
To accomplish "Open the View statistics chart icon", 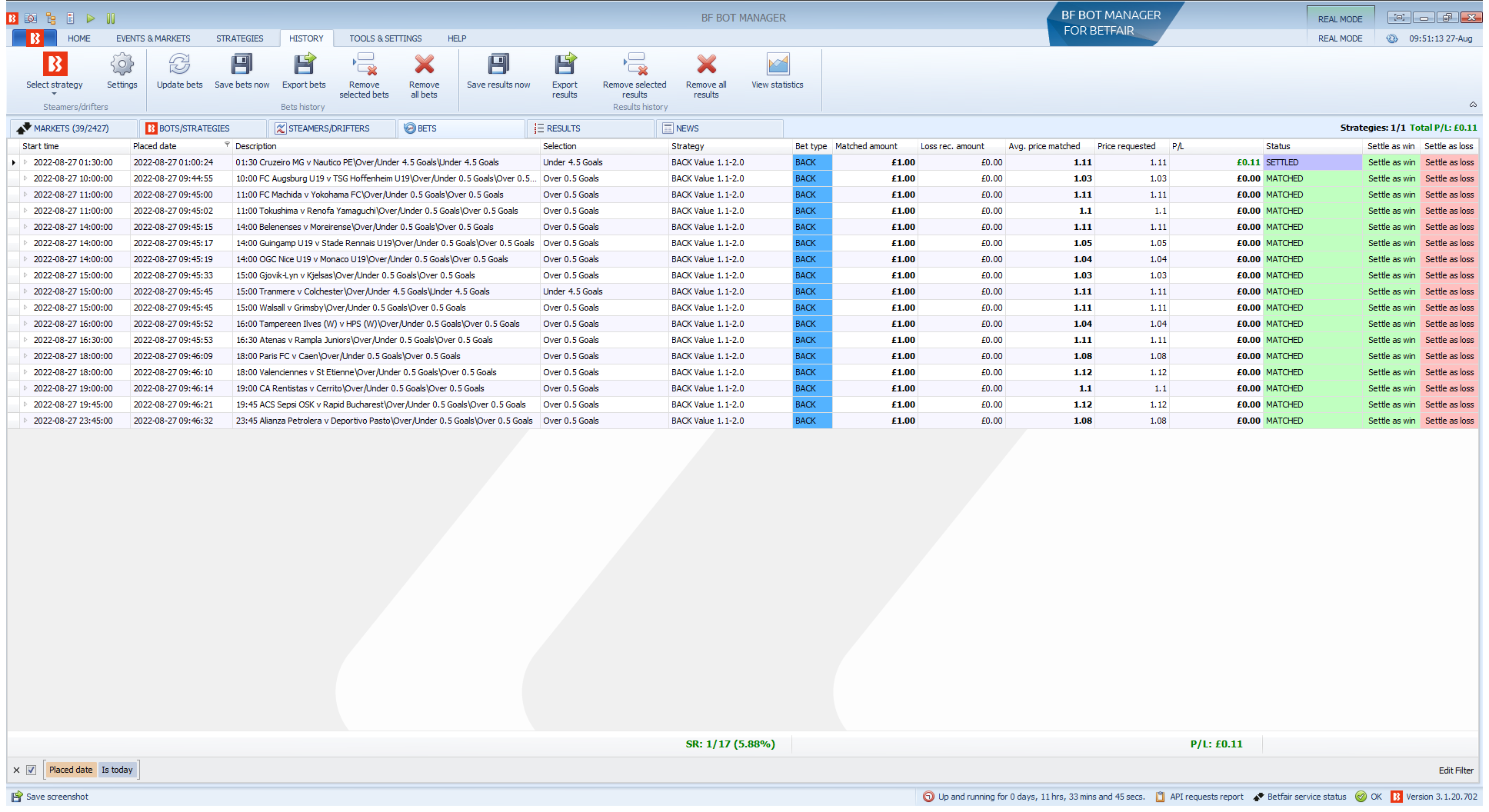I will (x=778, y=65).
